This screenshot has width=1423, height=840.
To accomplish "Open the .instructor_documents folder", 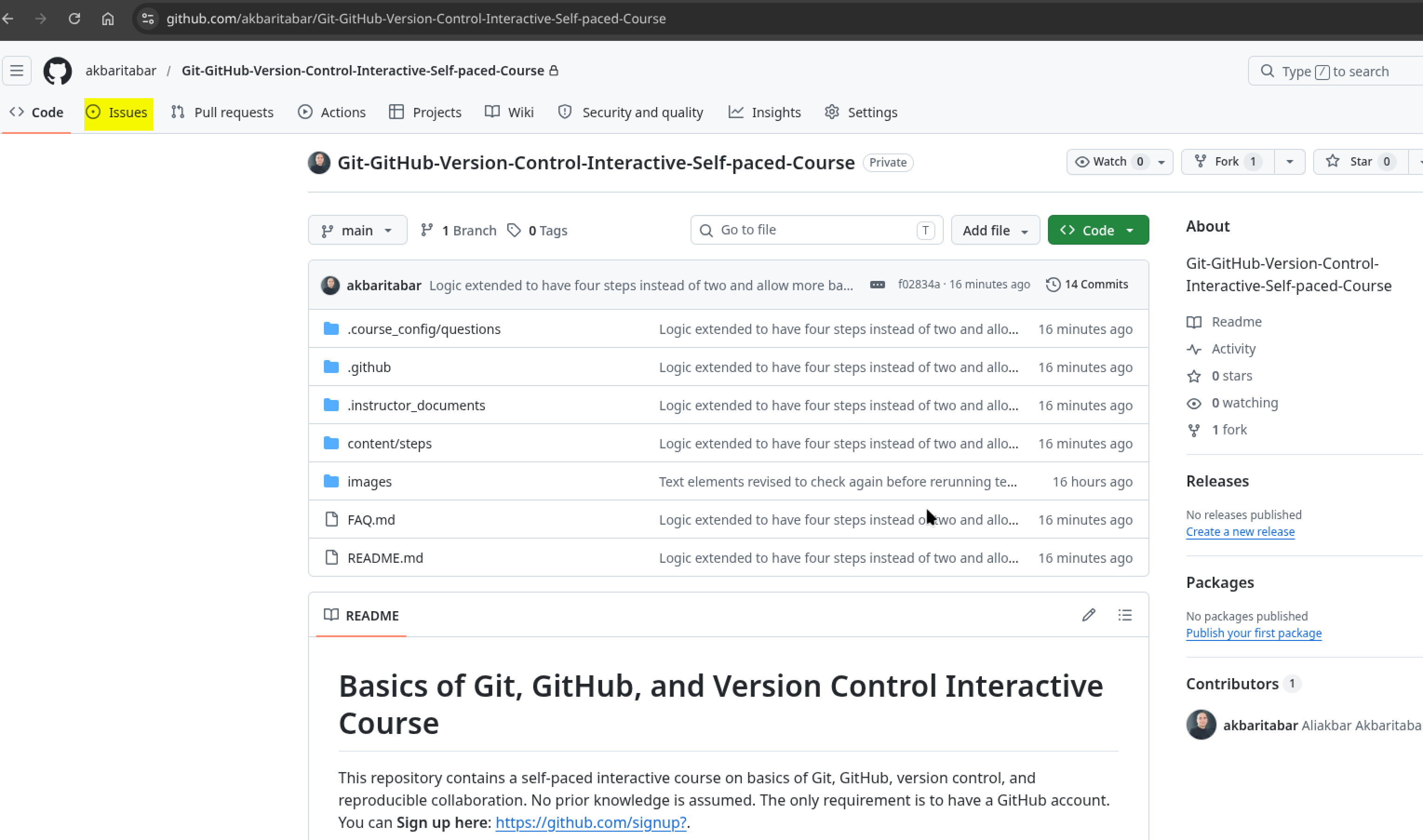I will pos(416,405).
